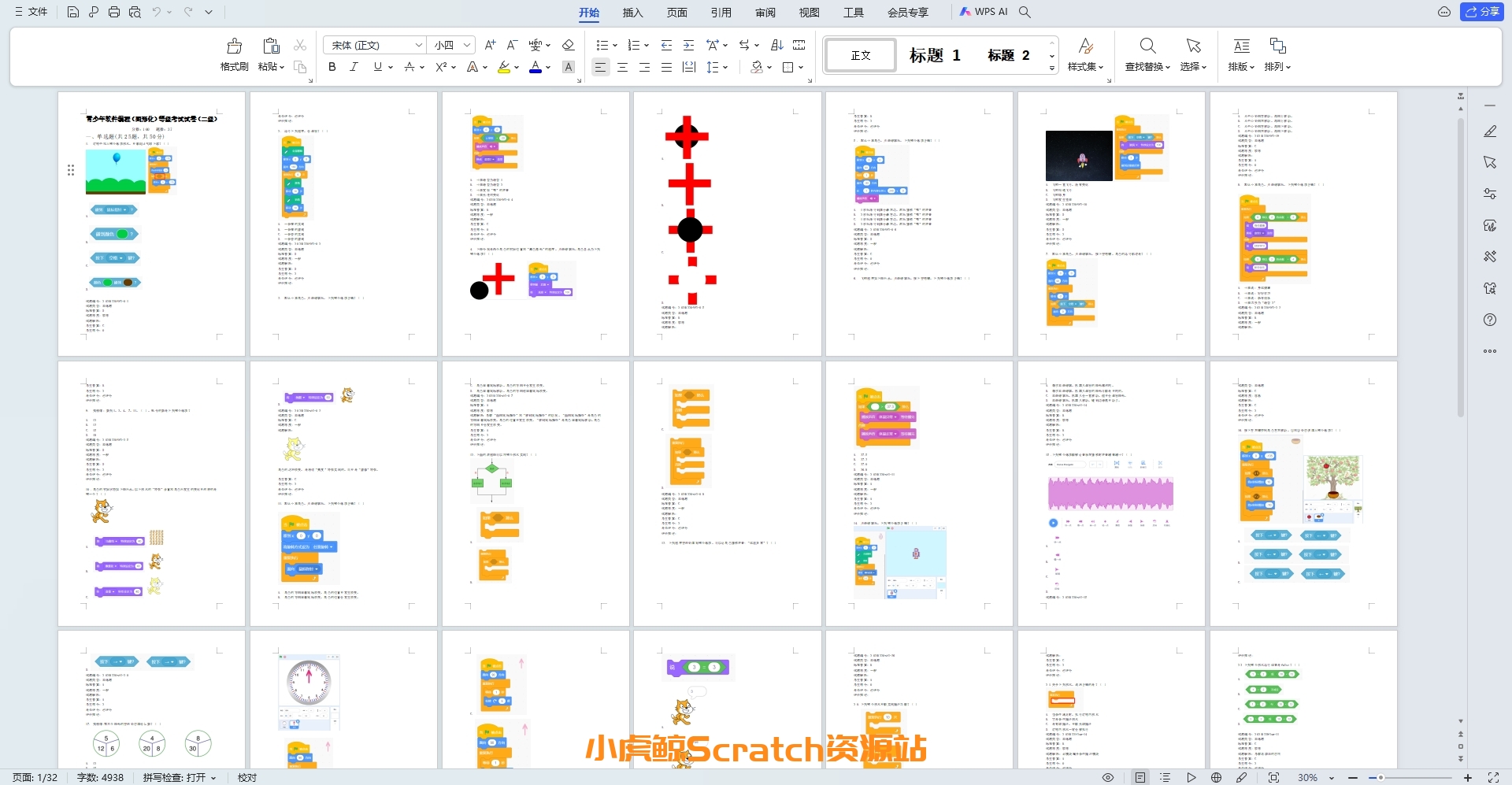Image resolution: width=1512 pixels, height=785 pixels.
Task: Click the Copy icon below scissors
Action: click(300, 67)
